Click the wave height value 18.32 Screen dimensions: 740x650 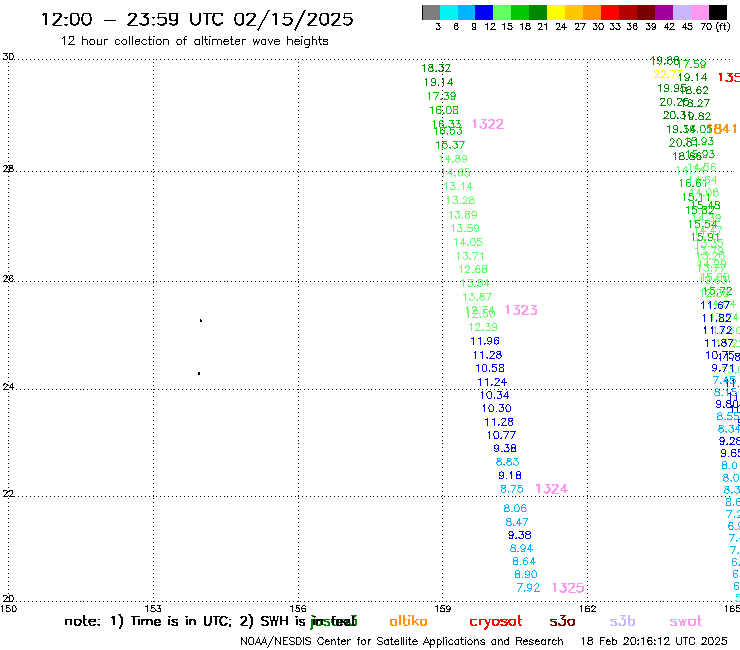(436, 68)
